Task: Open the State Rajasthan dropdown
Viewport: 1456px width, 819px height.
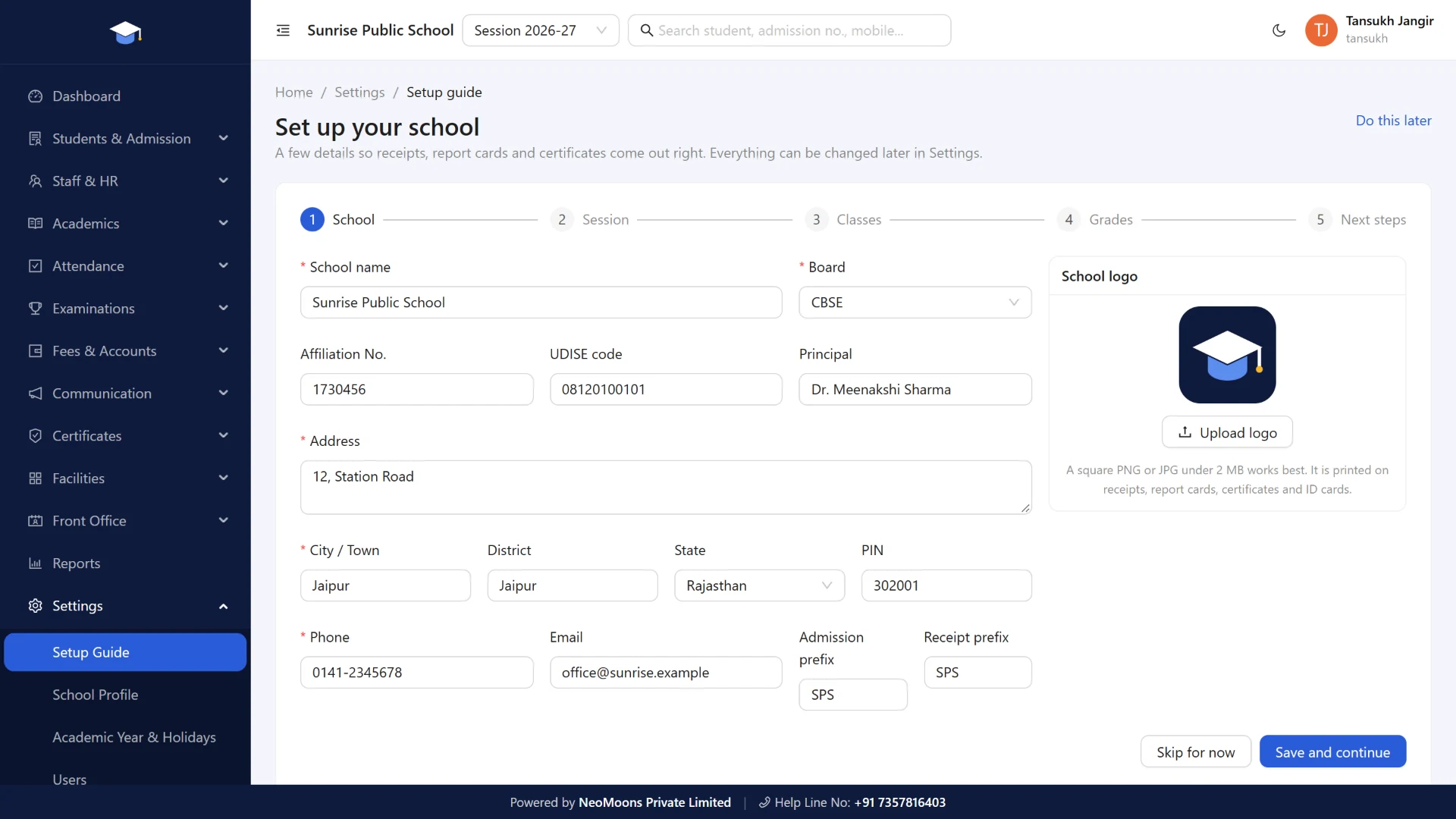Action: click(759, 585)
